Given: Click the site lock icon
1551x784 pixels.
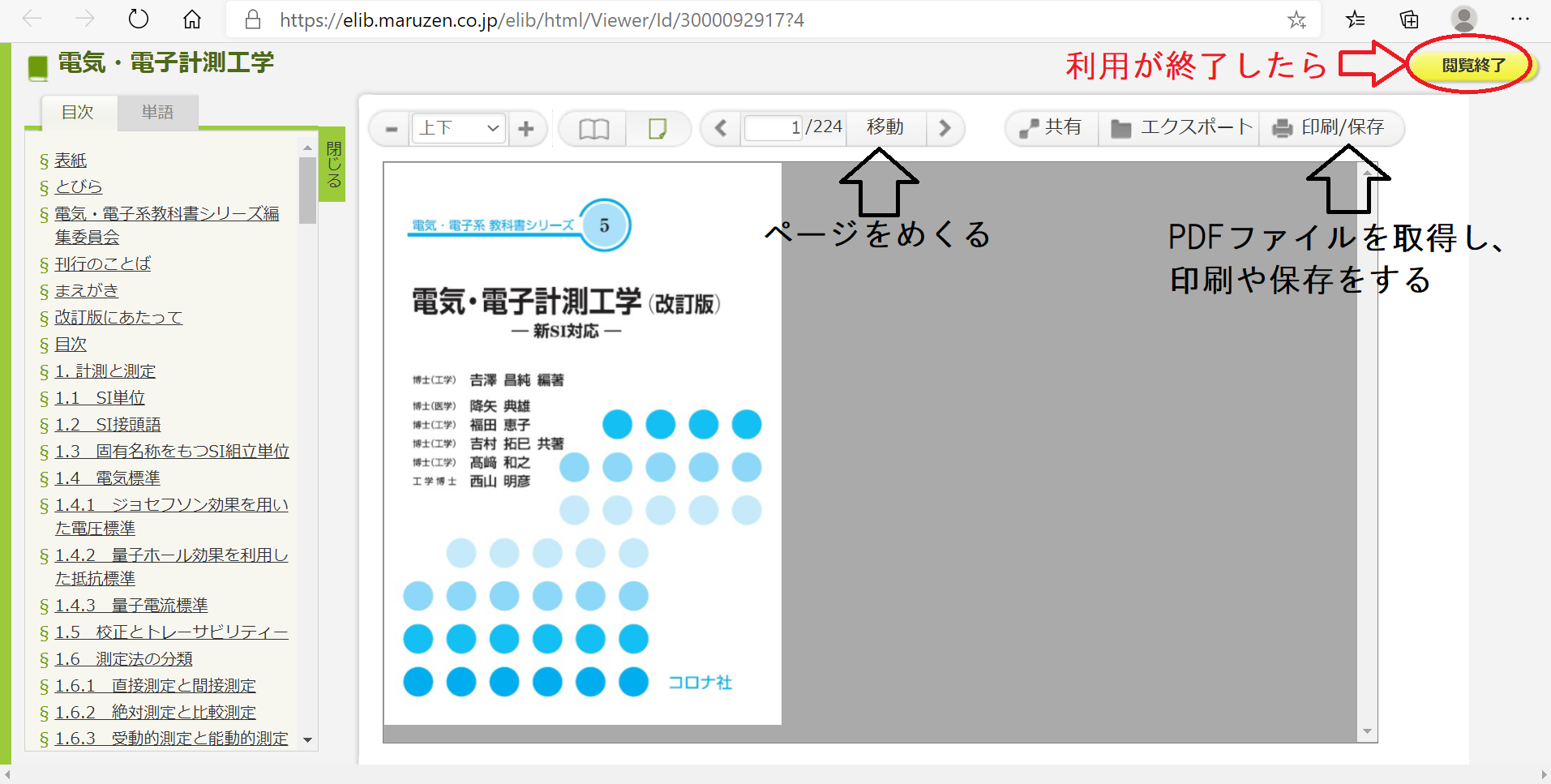Looking at the screenshot, I should click(x=253, y=19).
